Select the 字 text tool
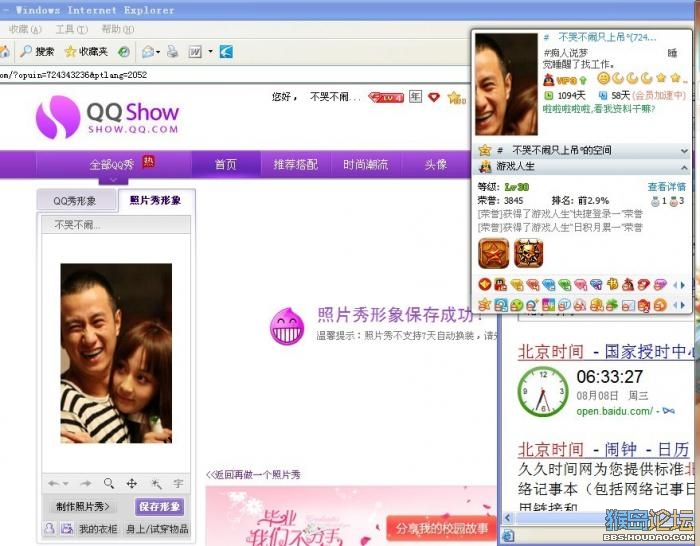Image resolution: width=700 pixels, height=546 pixels. [x=179, y=483]
